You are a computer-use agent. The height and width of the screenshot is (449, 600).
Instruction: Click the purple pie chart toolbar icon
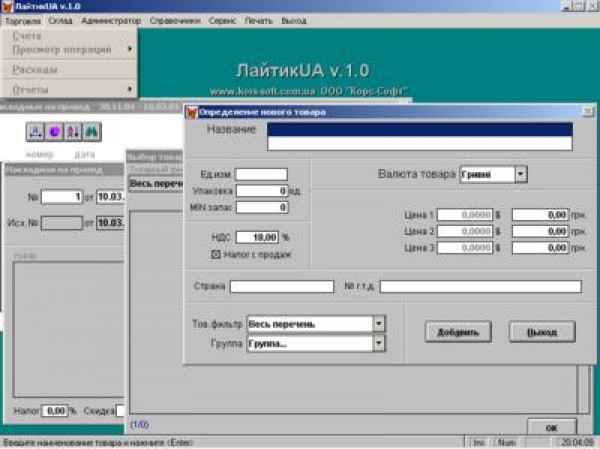click(x=53, y=130)
